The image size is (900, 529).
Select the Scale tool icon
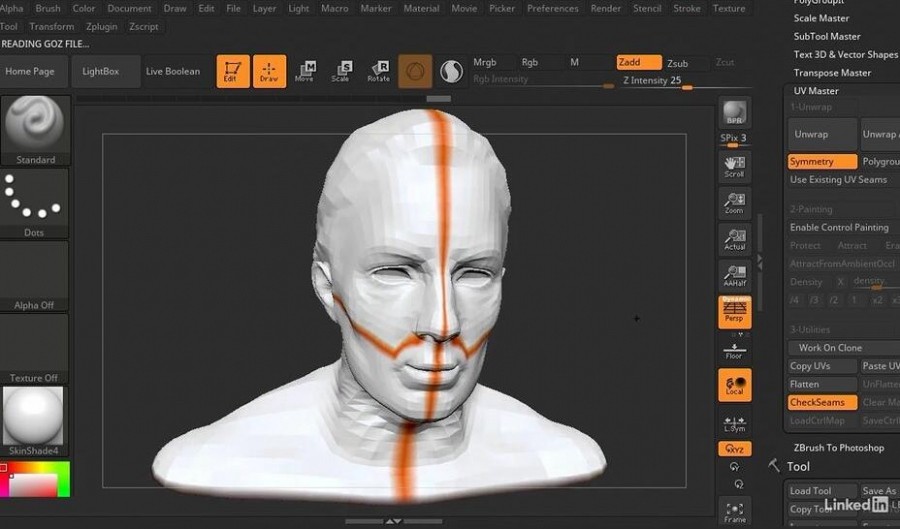point(342,72)
